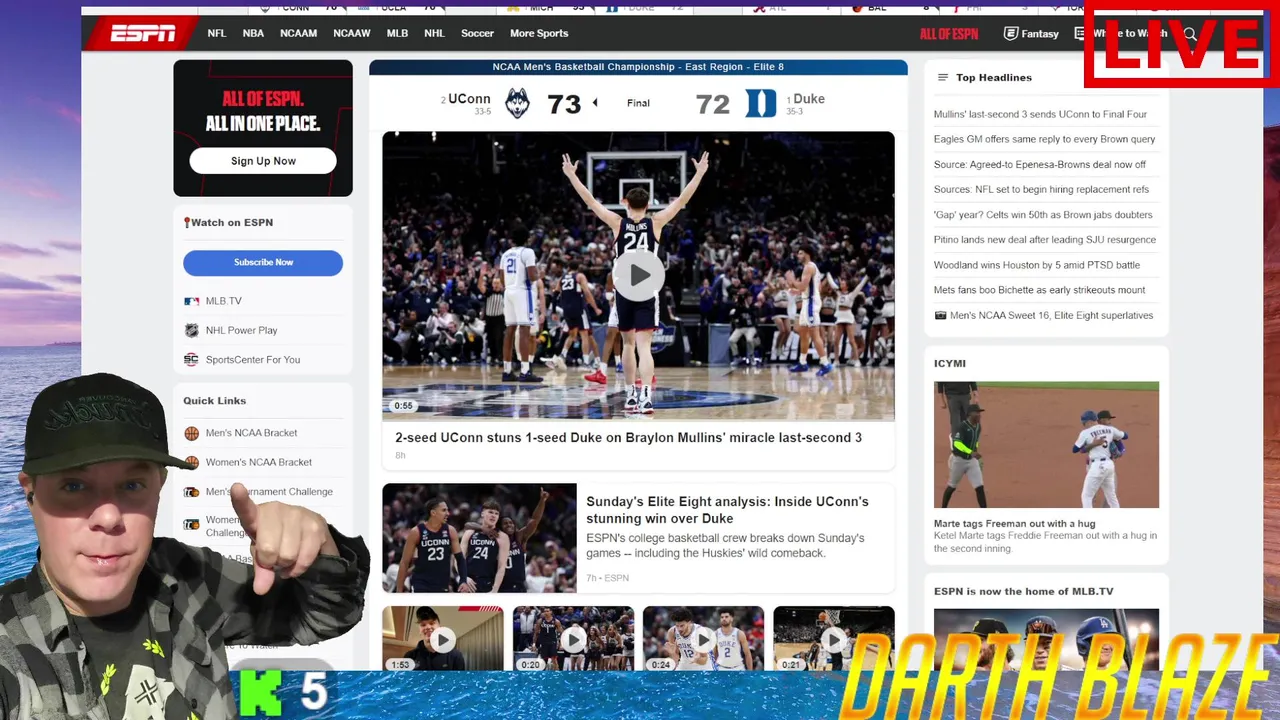This screenshot has width=1280, height=720.
Task: Open Agreed-to Epenesa-Browns deal headline
Action: click(1040, 164)
